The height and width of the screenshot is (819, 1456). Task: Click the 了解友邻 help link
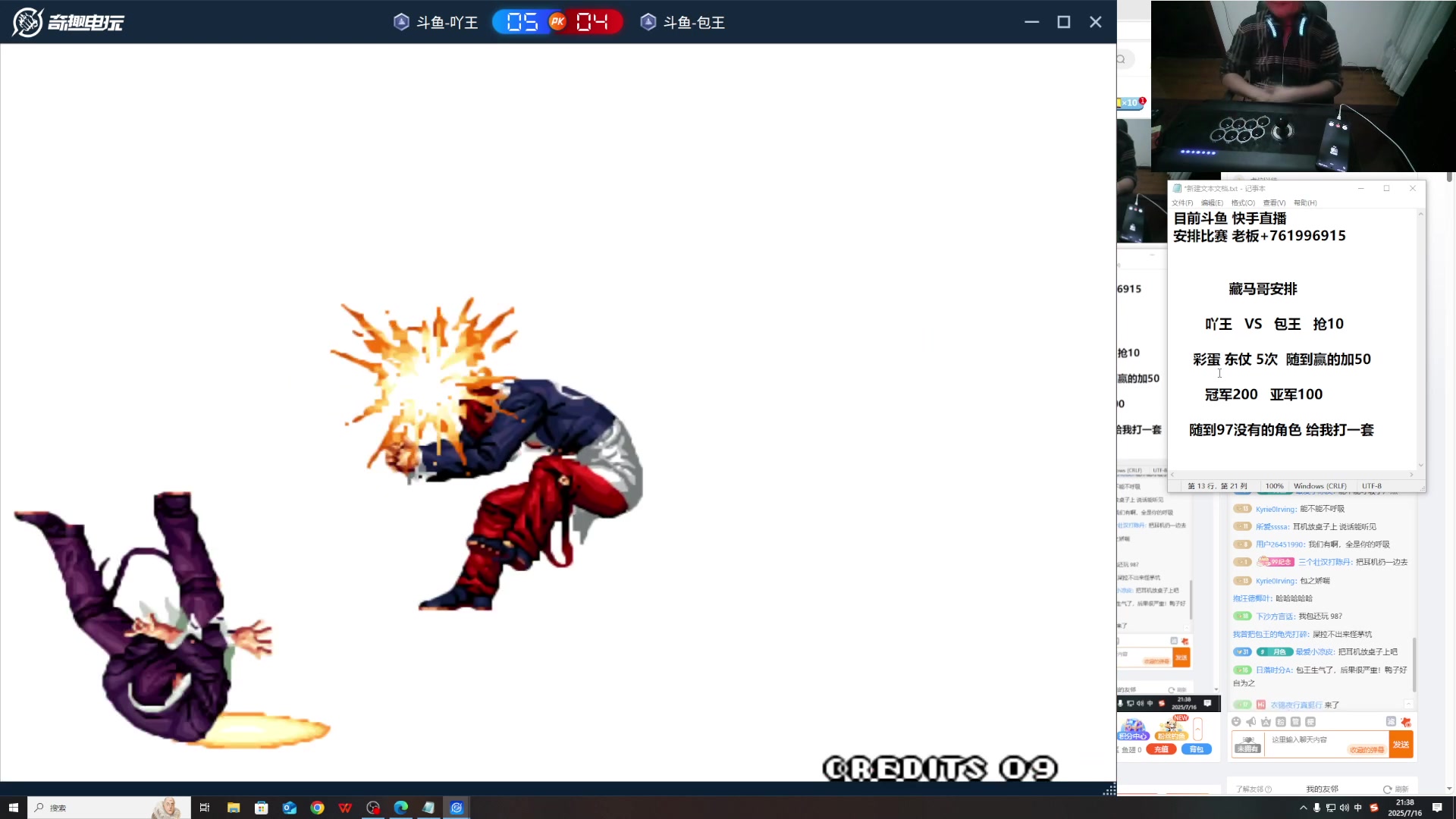pyautogui.click(x=1254, y=789)
